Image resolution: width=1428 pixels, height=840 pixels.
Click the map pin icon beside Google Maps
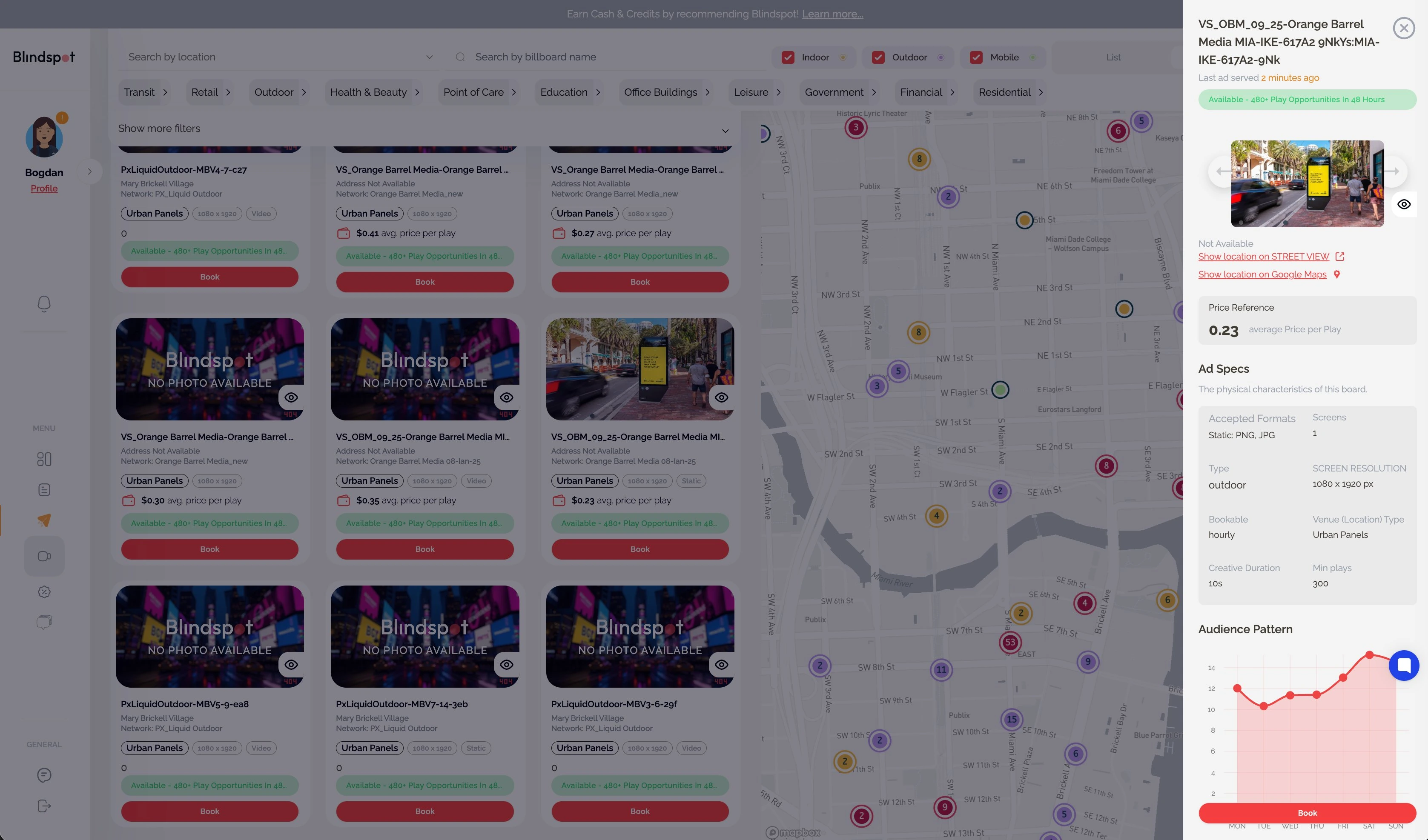pyautogui.click(x=1337, y=275)
